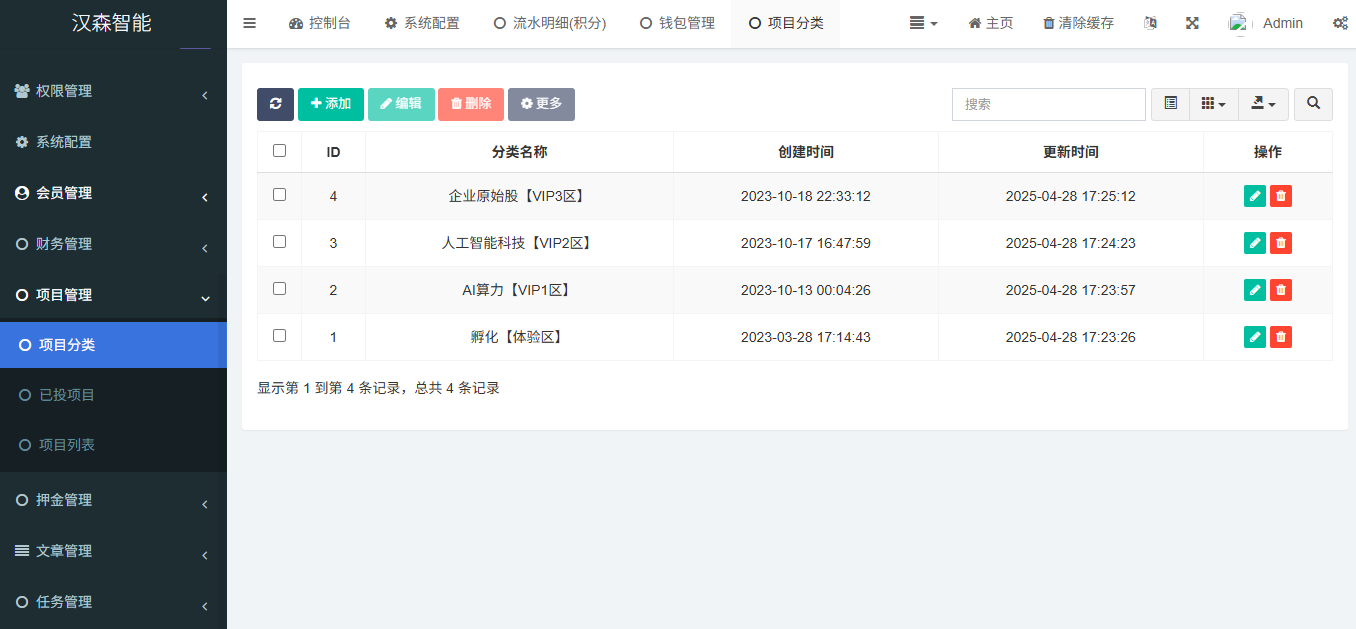Click the search magnifier icon button

coord(1313,104)
